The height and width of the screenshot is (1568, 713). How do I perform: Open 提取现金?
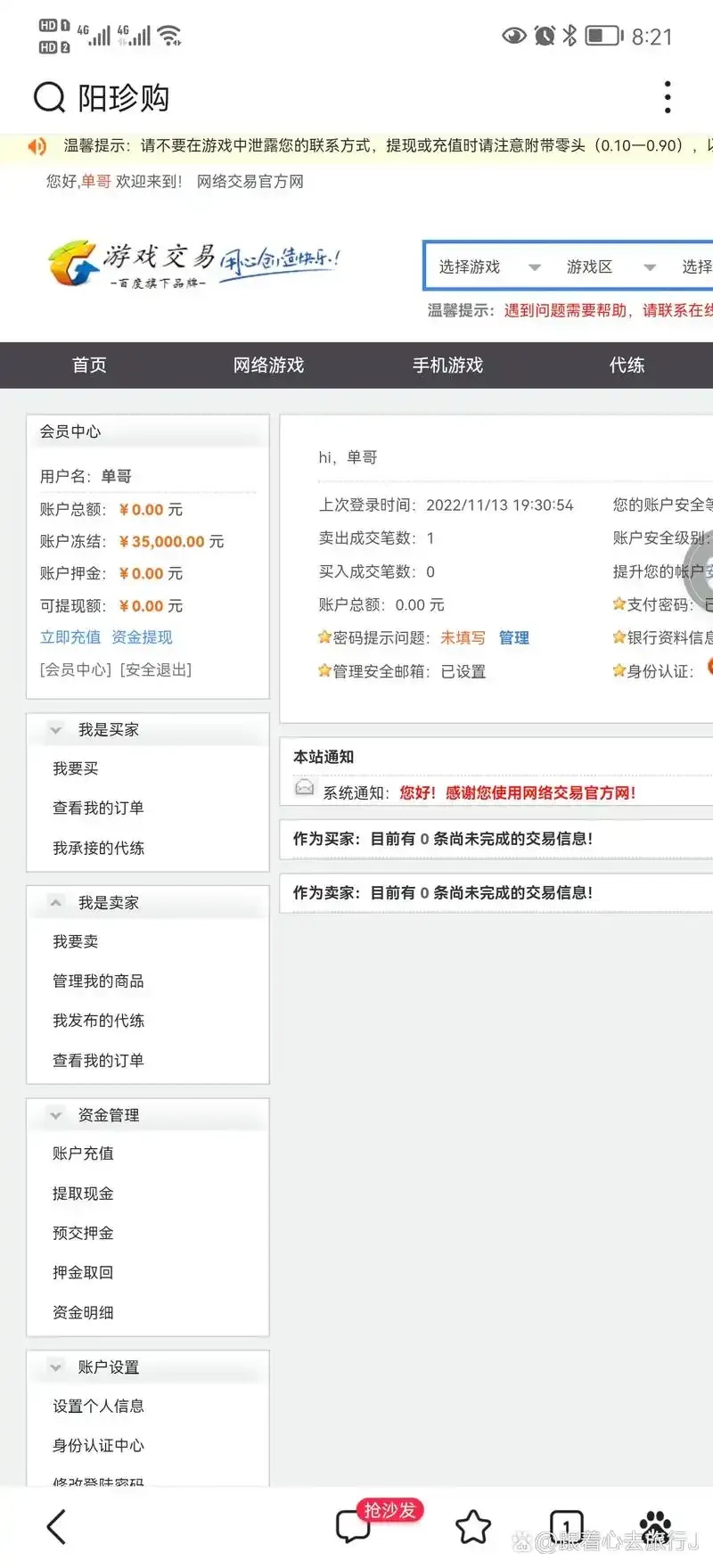[83, 1194]
